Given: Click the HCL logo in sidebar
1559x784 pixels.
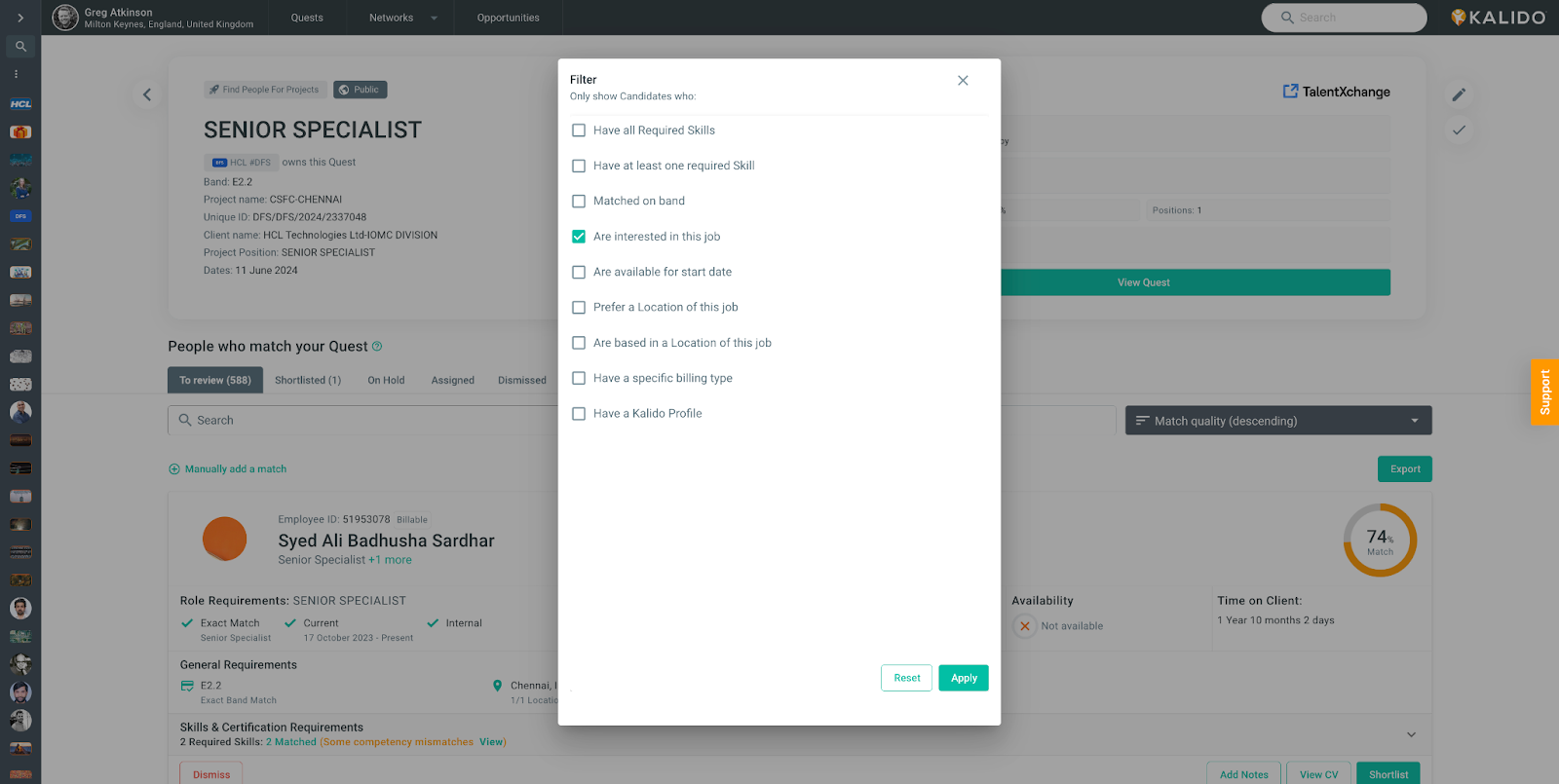Looking at the screenshot, I should point(20,104).
